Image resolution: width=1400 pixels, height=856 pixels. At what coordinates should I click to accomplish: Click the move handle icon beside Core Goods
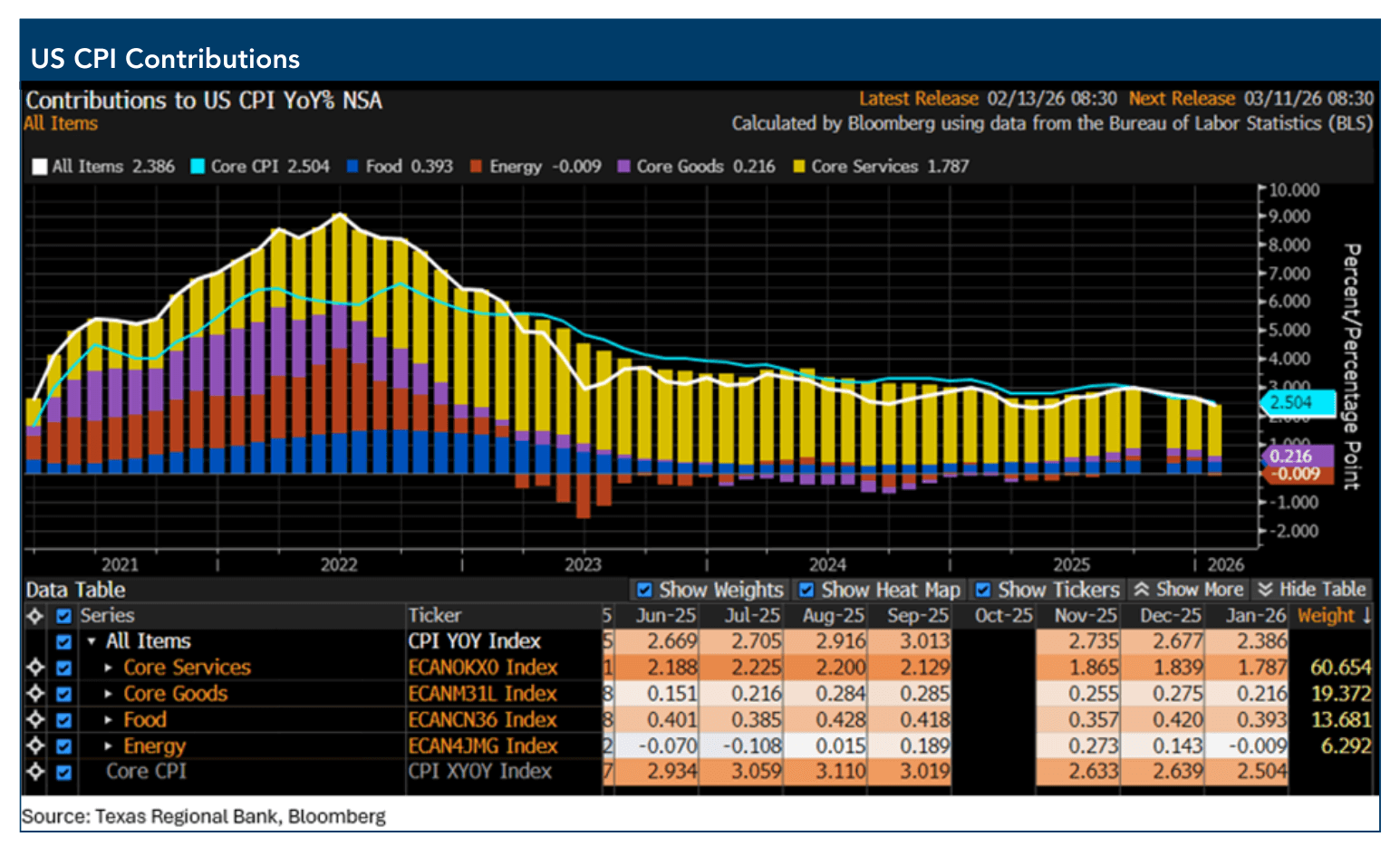pyautogui.click(x=35, y=694)
